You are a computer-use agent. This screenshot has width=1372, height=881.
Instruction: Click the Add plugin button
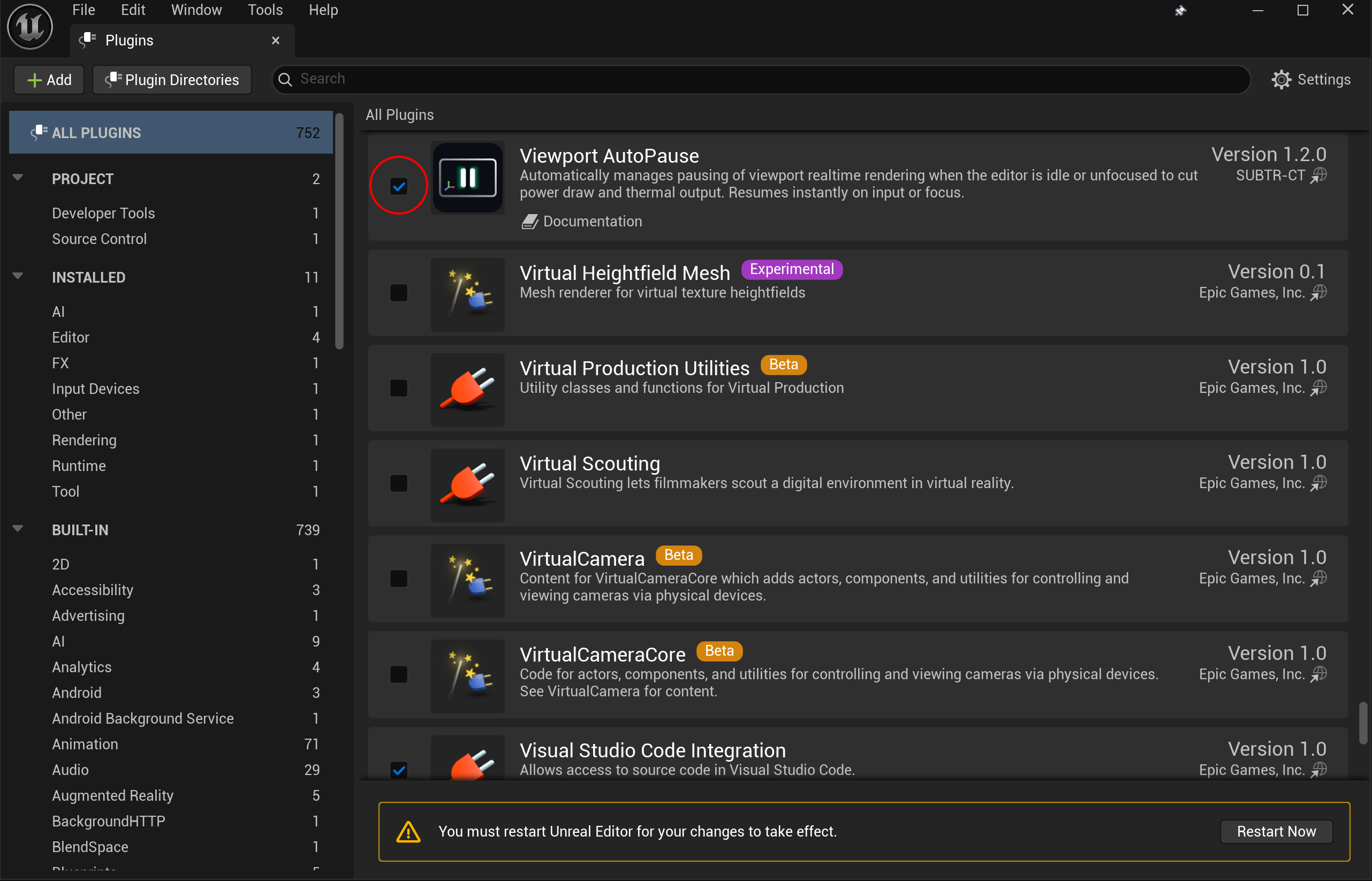point(49,80)
